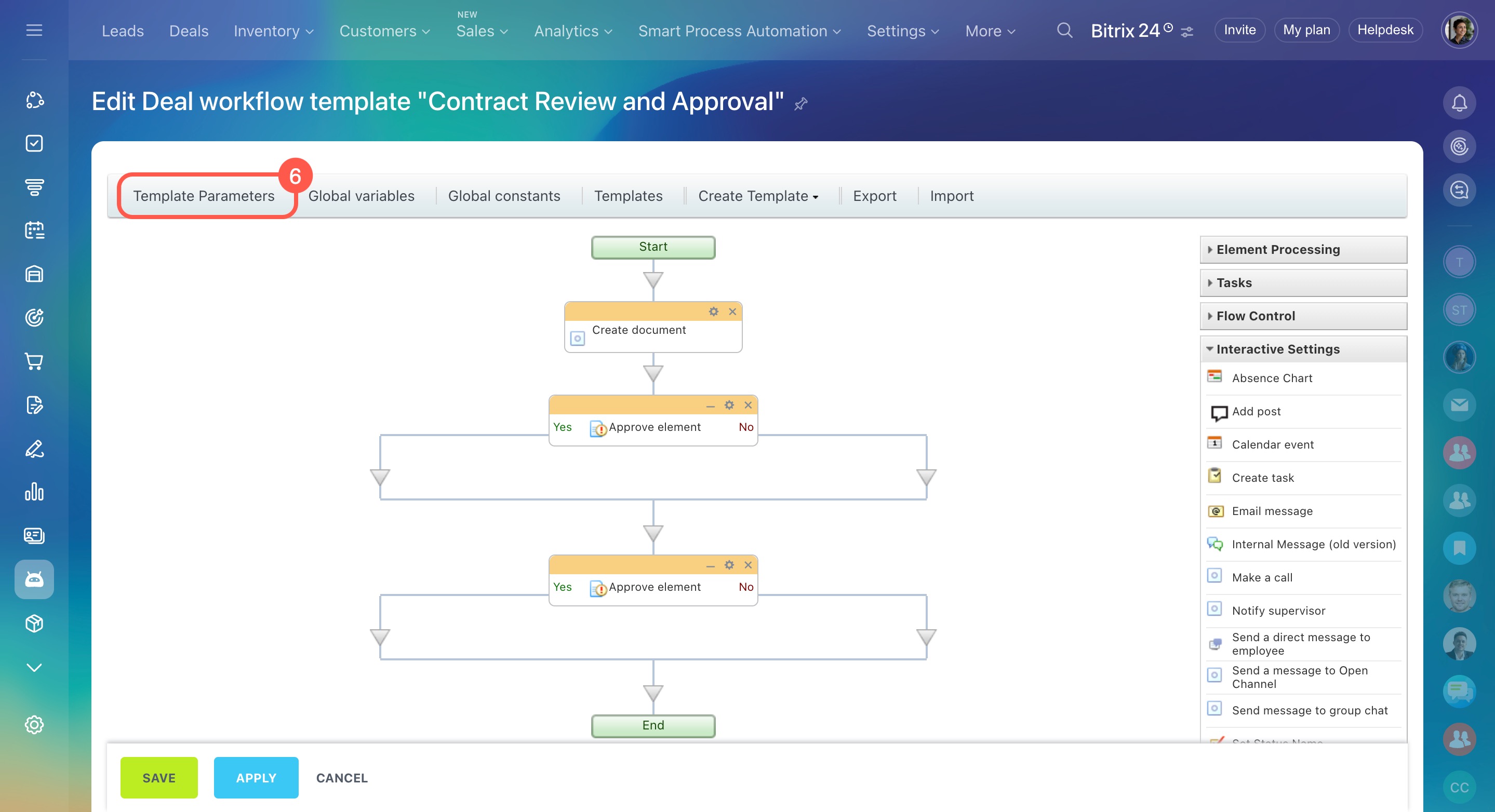Image resolution: width=1495 pixels, height=812 pixels.
Task: Open the robot automation sidebar icon
Action: click(34, 579)
